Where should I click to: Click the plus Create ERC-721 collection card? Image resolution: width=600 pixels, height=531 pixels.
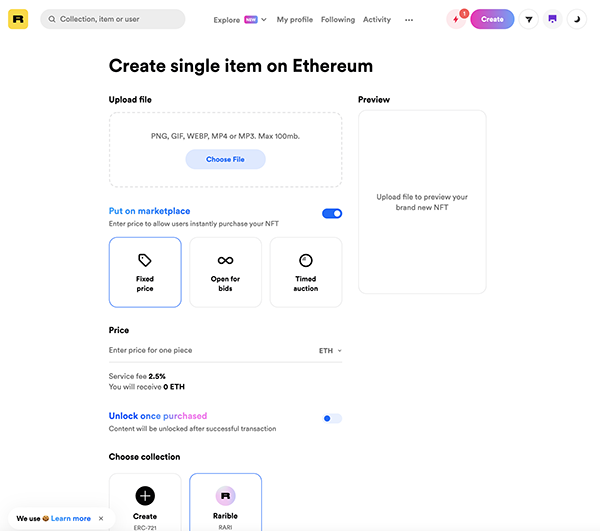click(145, 502)
